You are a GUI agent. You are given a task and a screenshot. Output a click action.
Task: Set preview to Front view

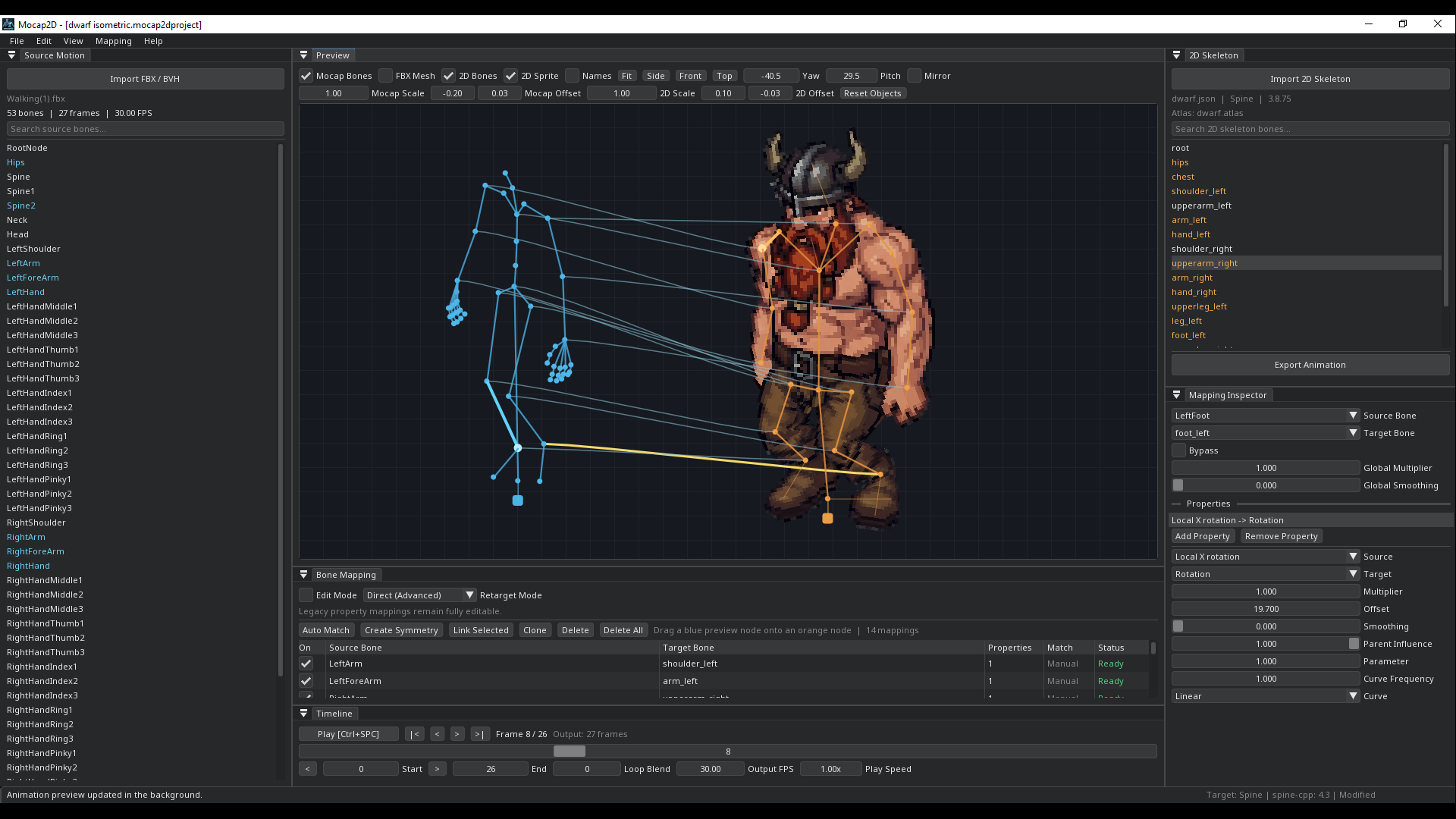tap(690, 76)
